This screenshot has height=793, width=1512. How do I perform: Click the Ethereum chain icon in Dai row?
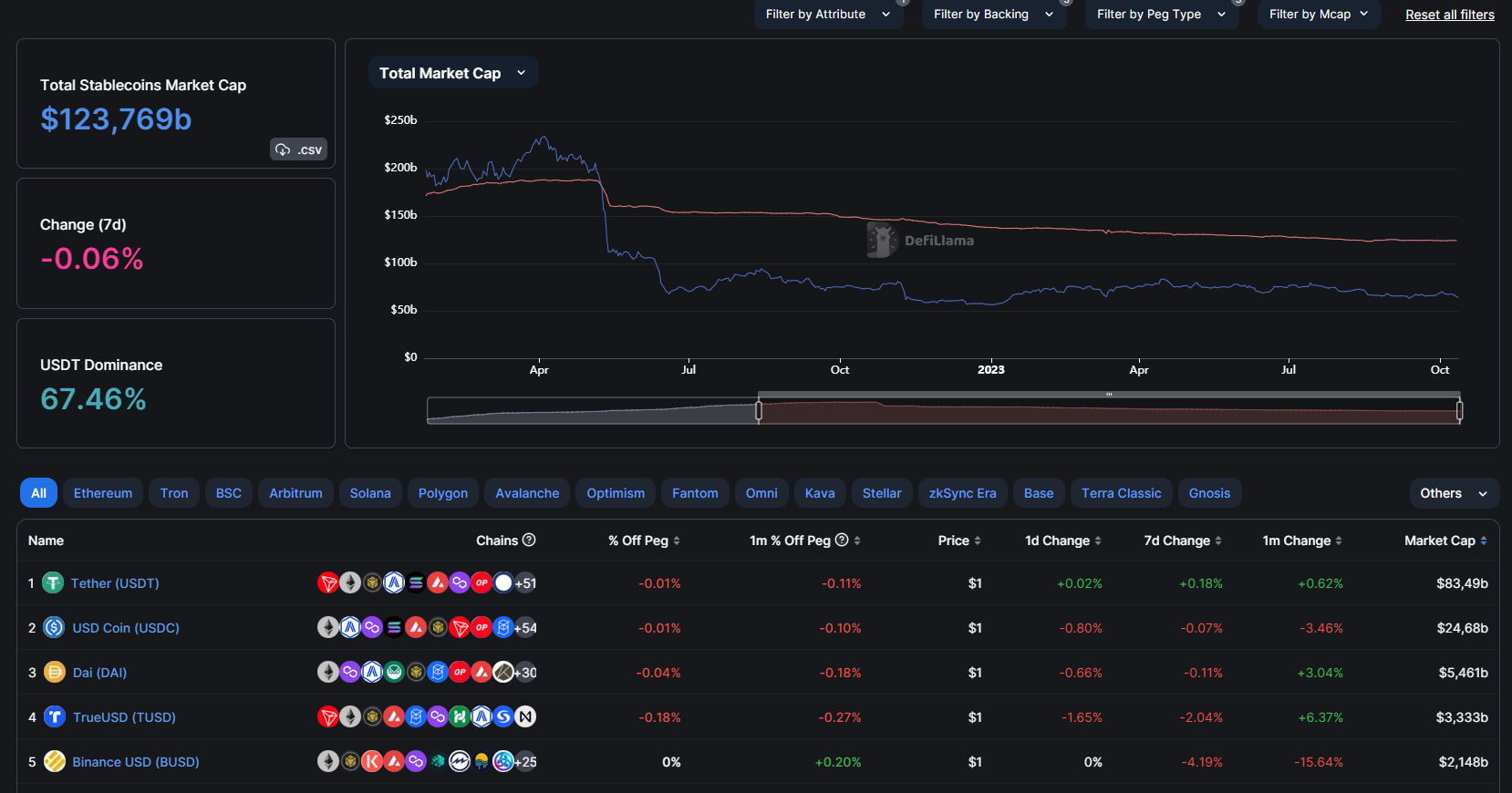pos(328,673)
